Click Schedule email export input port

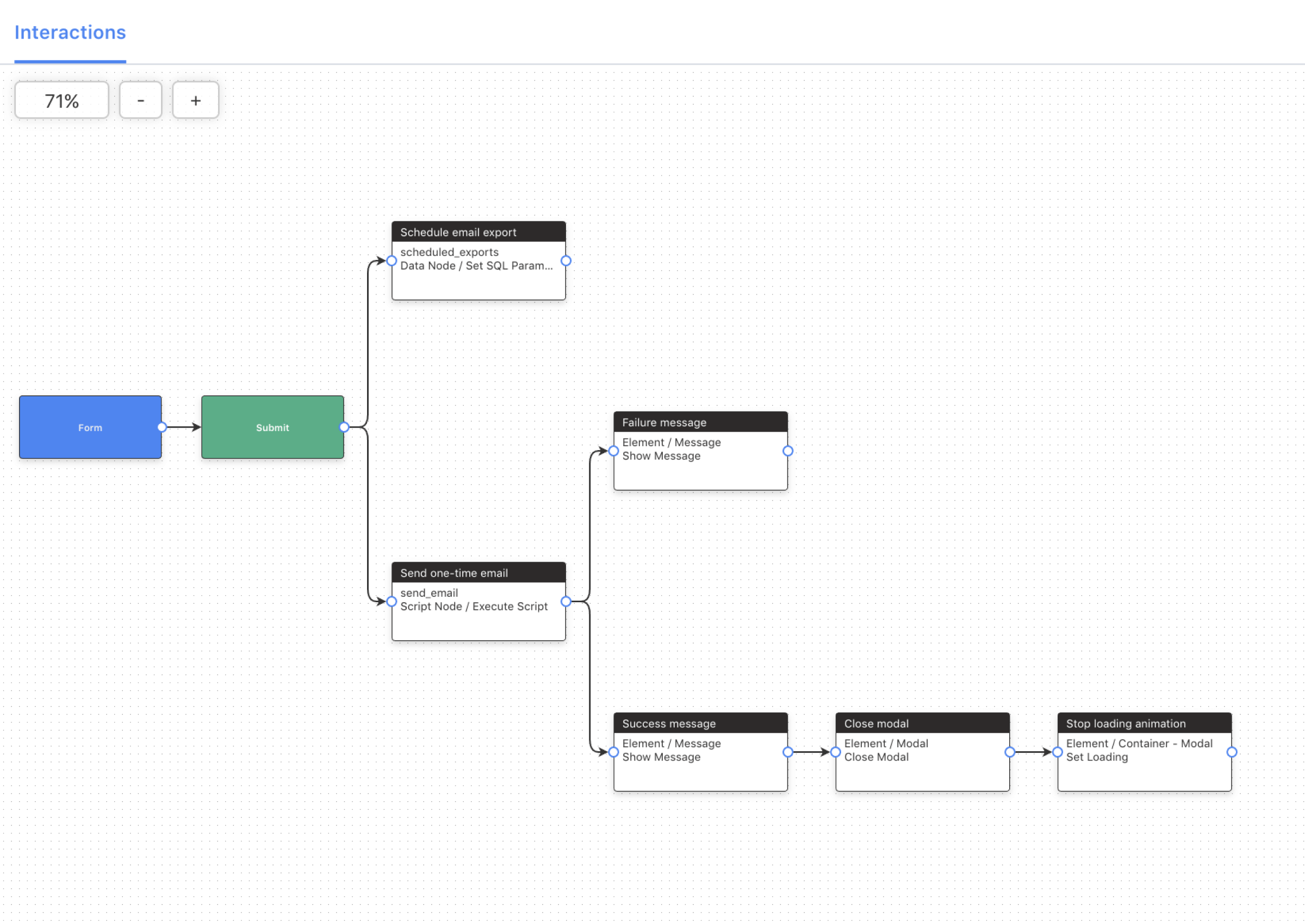coord(391,261)
